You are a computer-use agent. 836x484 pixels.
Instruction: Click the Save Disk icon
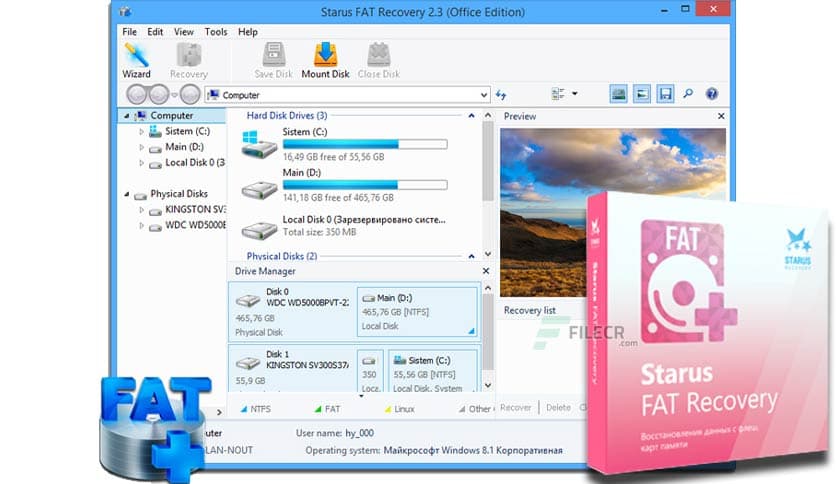(x=274, y=61)
